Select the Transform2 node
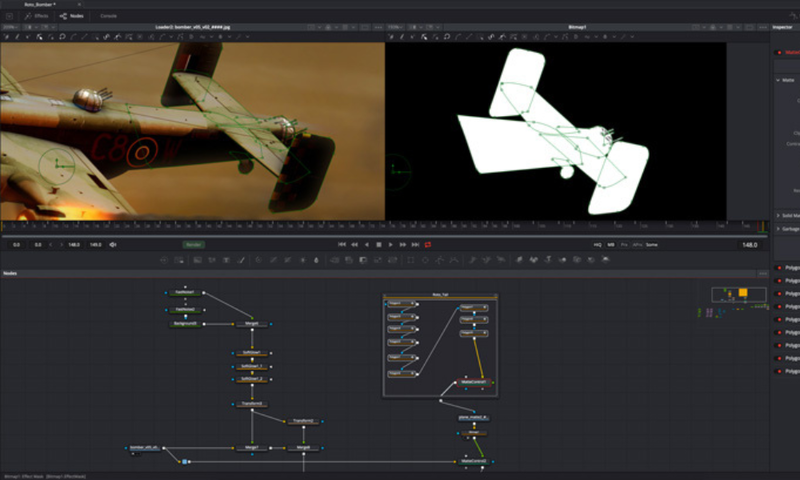 (303, 421)
